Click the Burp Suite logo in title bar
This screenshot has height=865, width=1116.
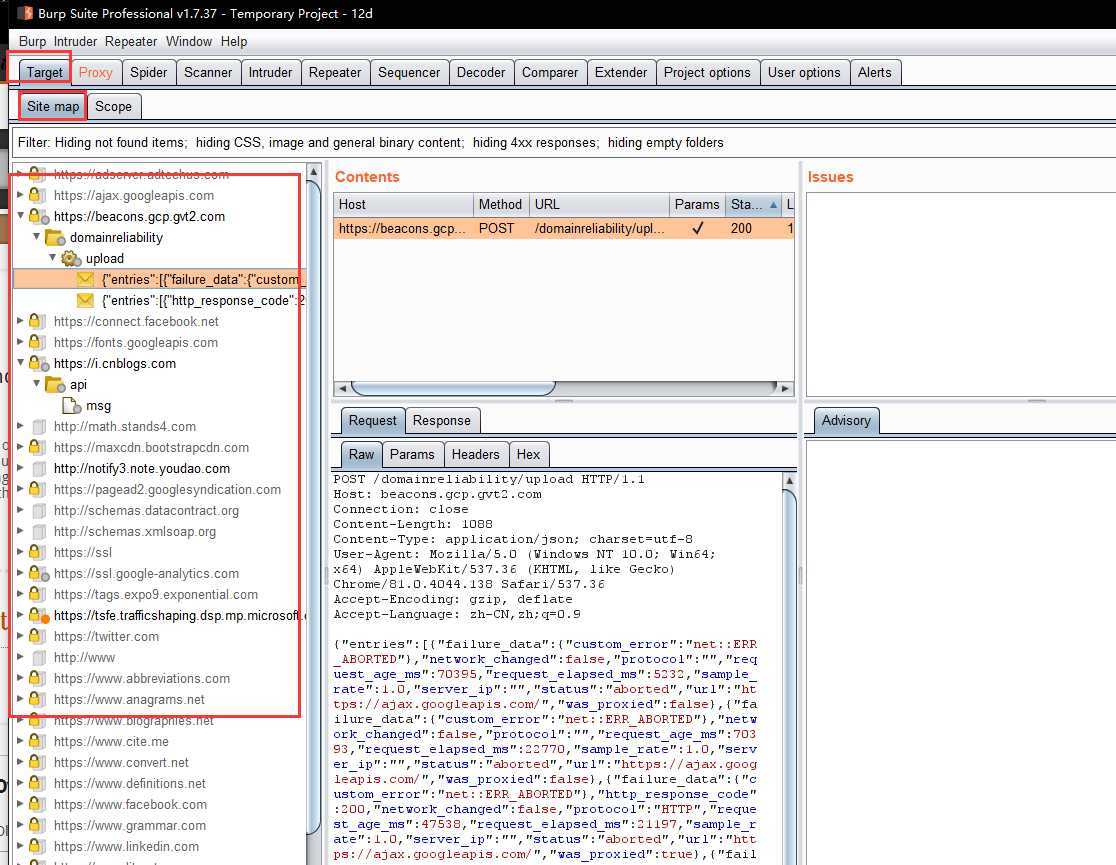pyautogui.click(x=26, y=13)
